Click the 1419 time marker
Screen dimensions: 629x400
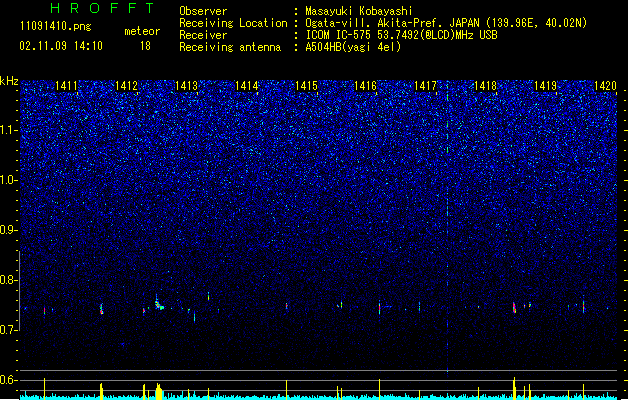pyautogui.click(x=546, y=86)
